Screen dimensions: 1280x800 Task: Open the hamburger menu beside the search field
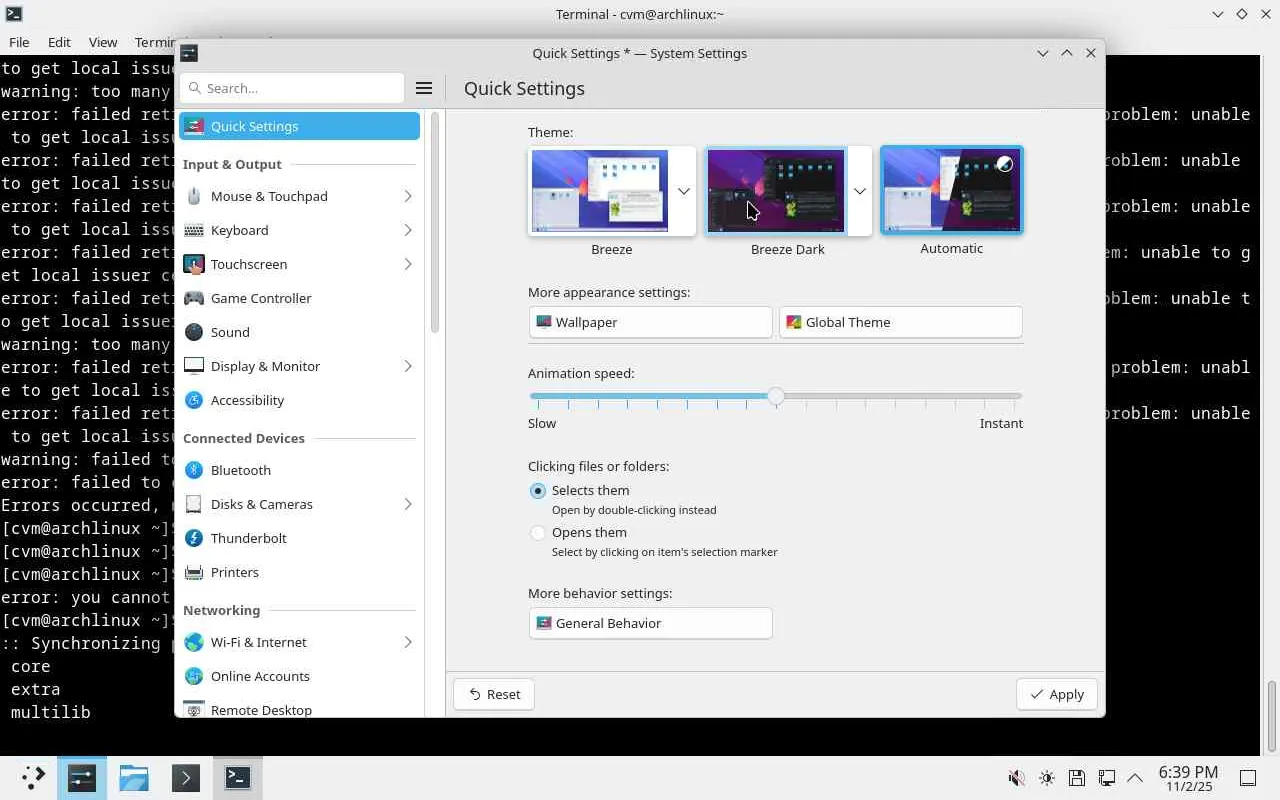click(x=424, y=88)
